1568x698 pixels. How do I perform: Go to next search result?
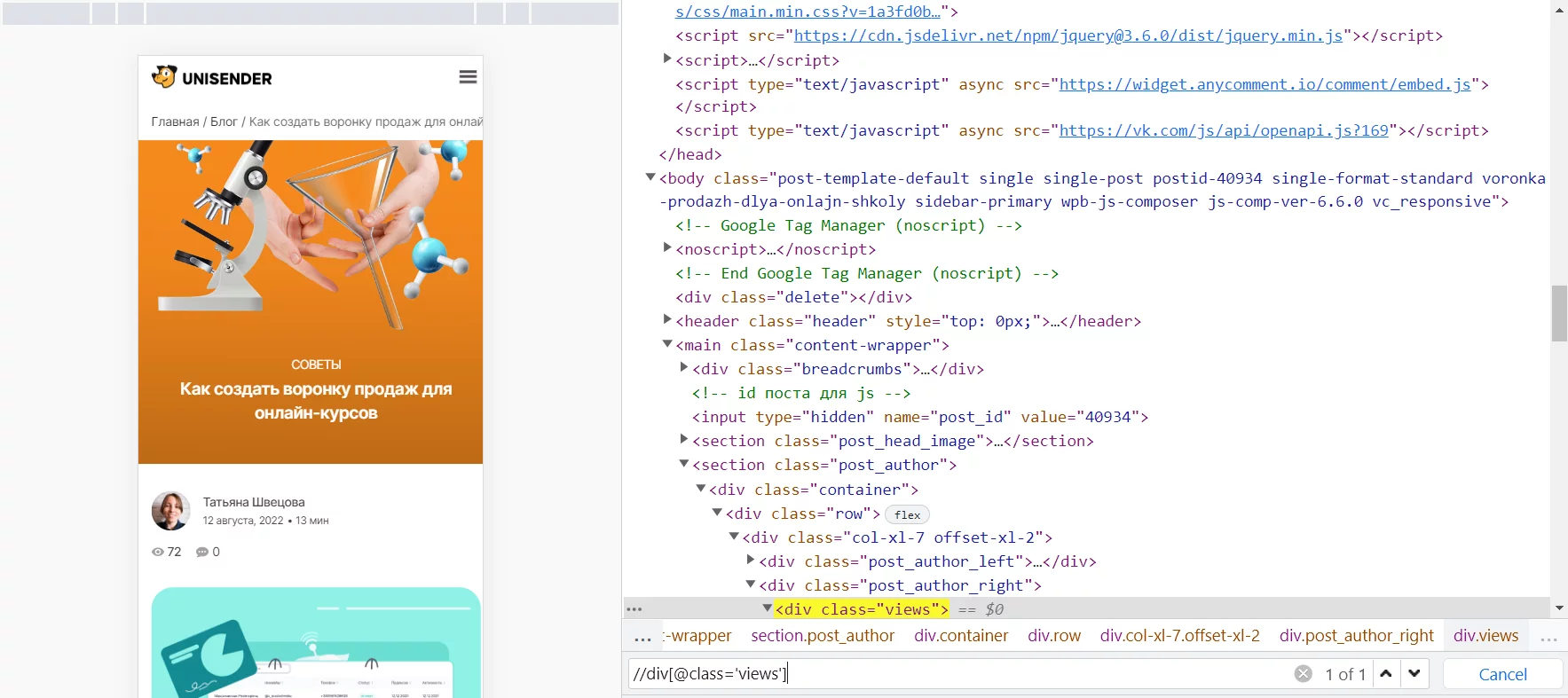coord(1414,674)
